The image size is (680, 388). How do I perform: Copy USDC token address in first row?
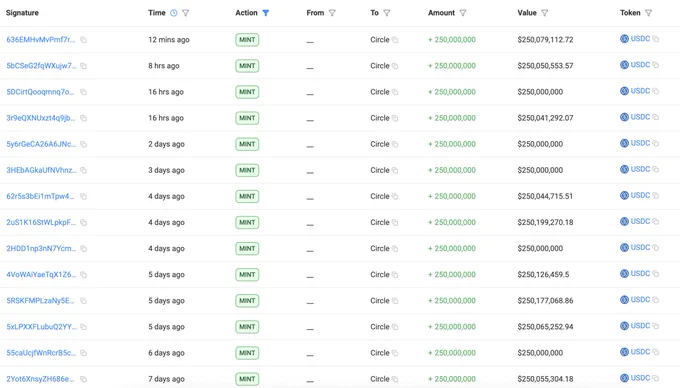coord(656,39)
